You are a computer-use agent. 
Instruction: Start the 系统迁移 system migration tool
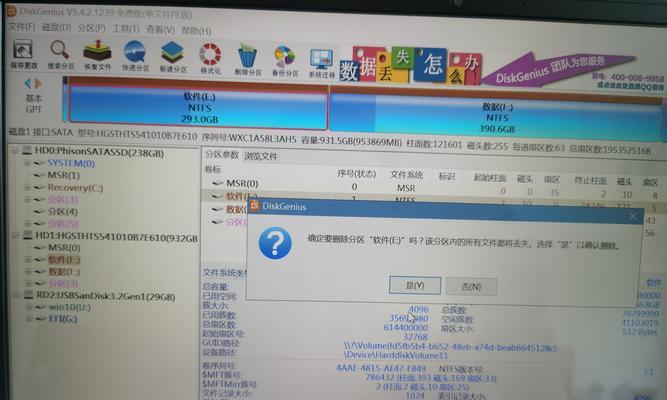322,63
